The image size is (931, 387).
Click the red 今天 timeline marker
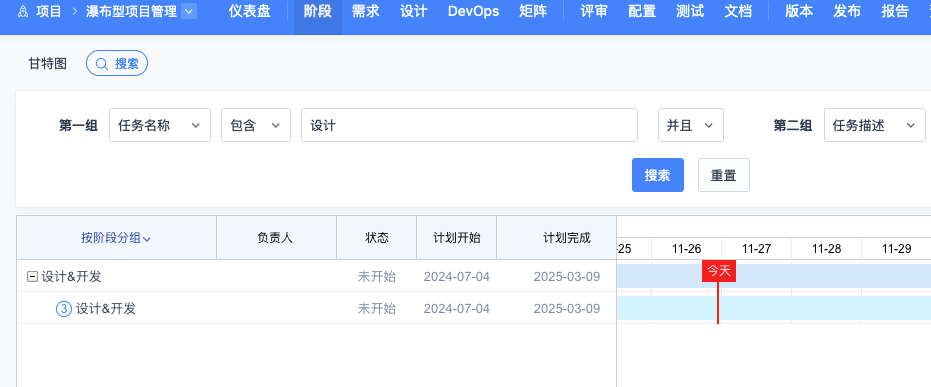coord(719,271)
